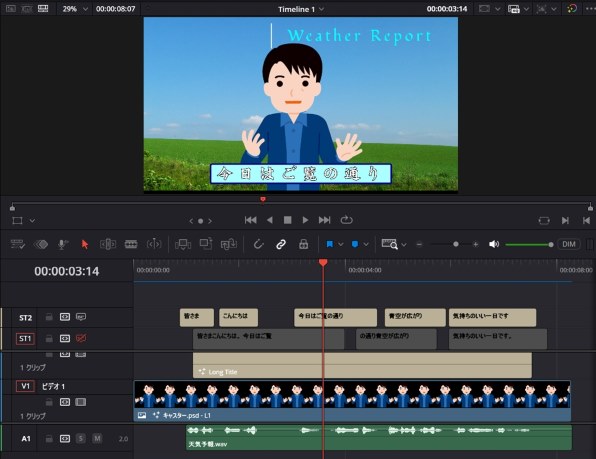
Task: Toggle Snapping magnet icon
Action: [258, 244]
